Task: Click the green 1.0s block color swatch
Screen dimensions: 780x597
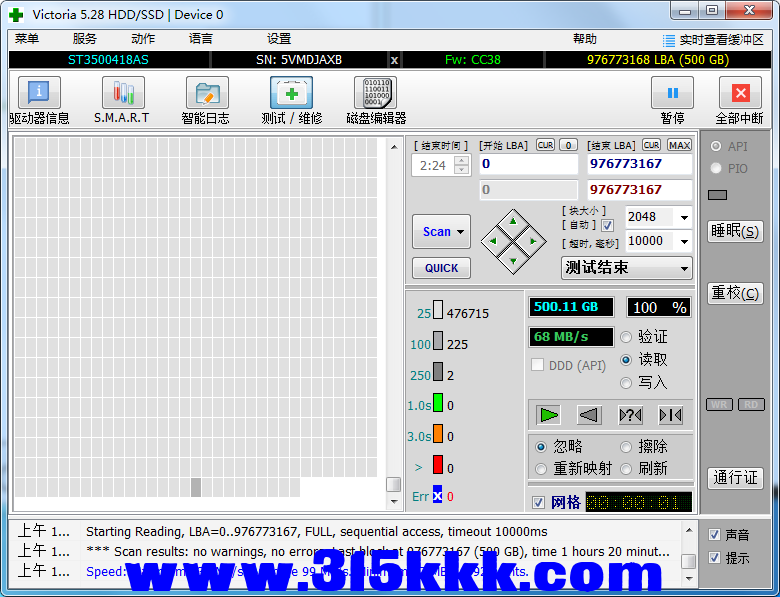Action: coord(438,402)
